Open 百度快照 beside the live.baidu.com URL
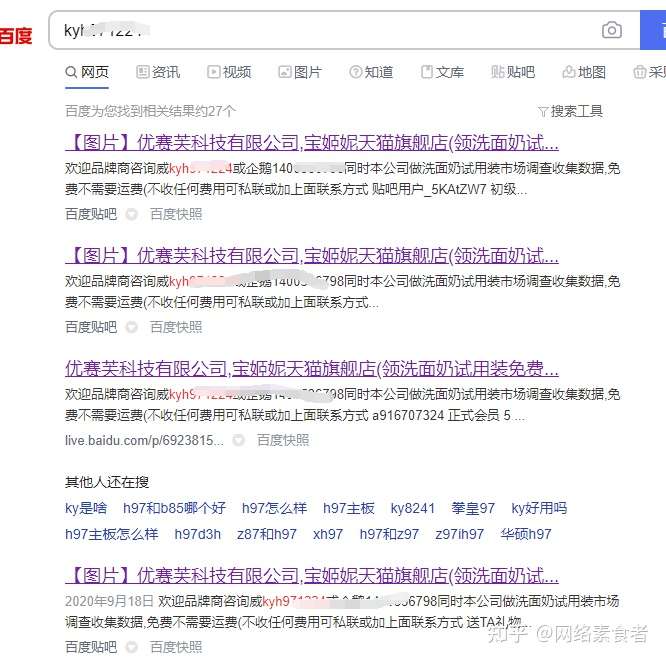Viewport: 666px width, 662px height. click(x=283, y=440)
